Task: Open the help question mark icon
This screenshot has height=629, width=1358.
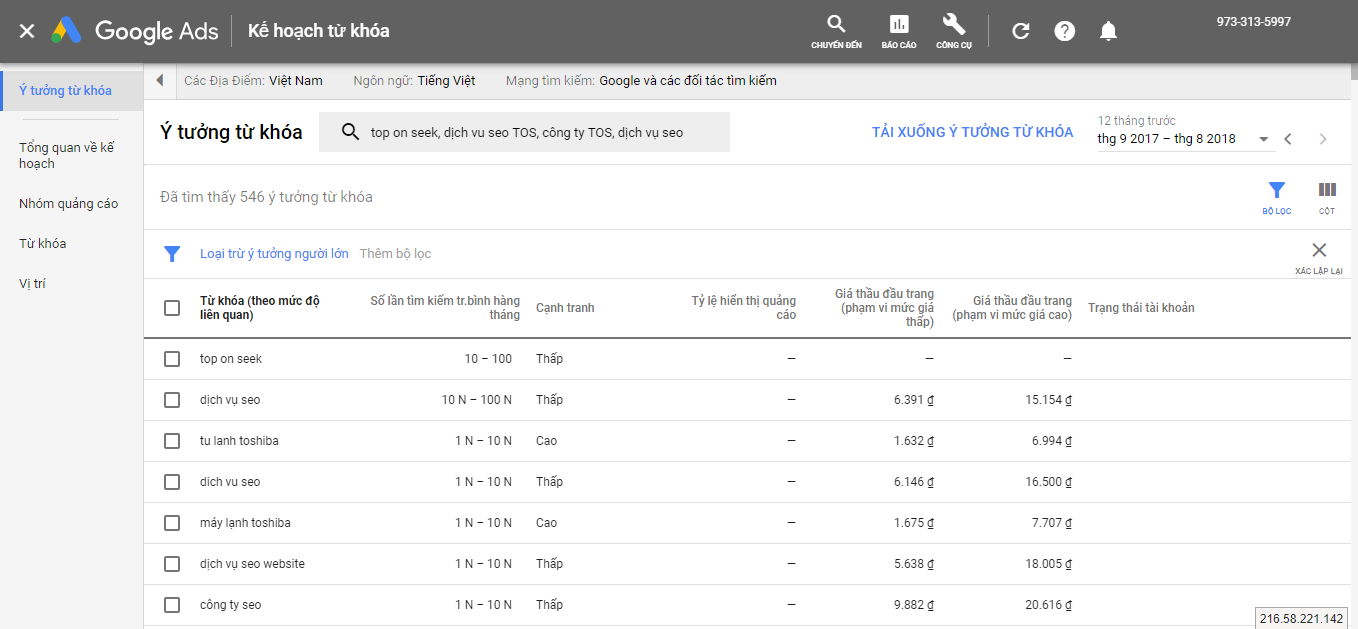Action: pyautogui.click(x=1065, y=31)
